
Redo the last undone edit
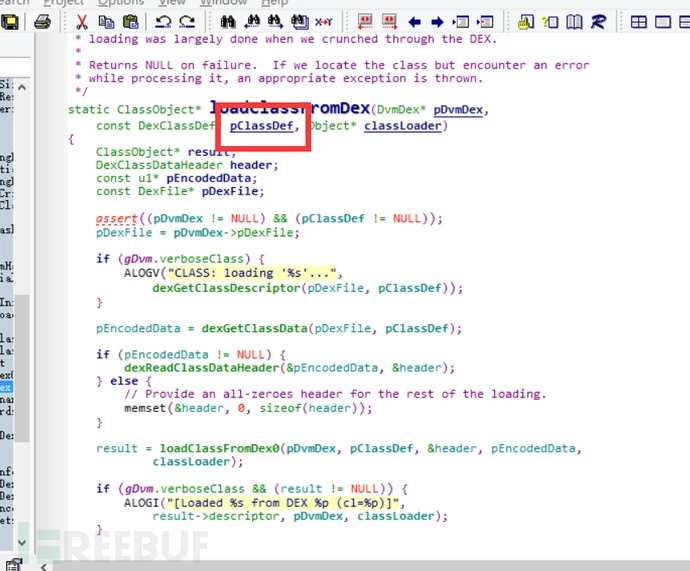(x=187, y=22)
